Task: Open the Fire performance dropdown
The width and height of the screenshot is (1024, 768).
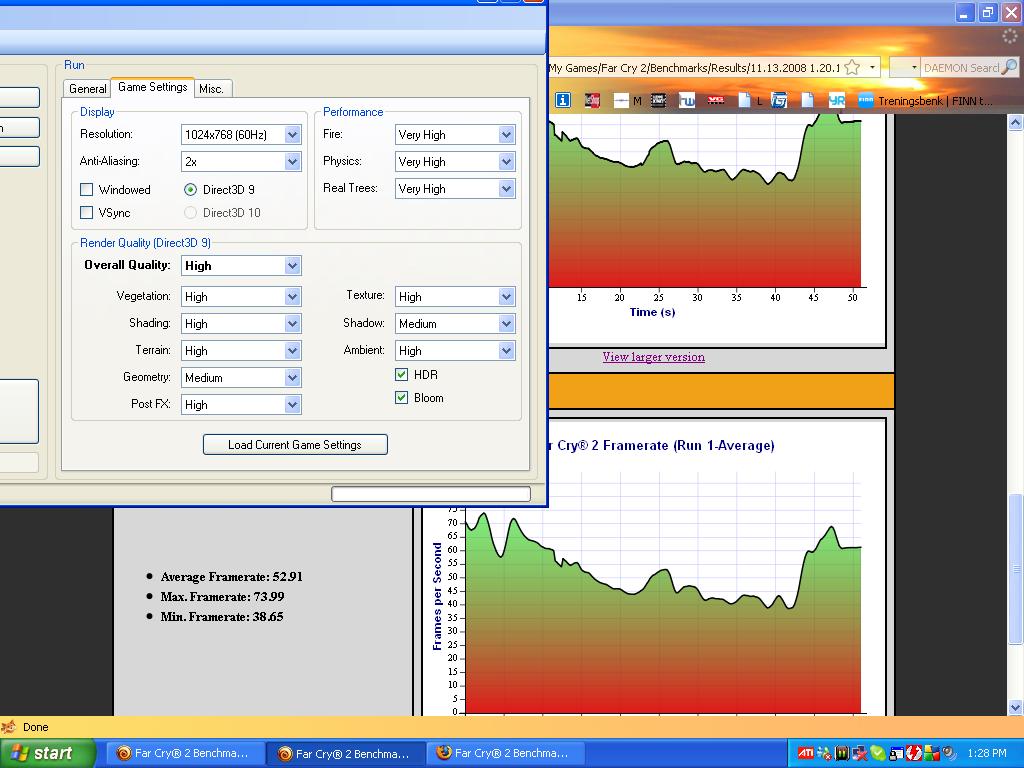Action: (455, 135)
